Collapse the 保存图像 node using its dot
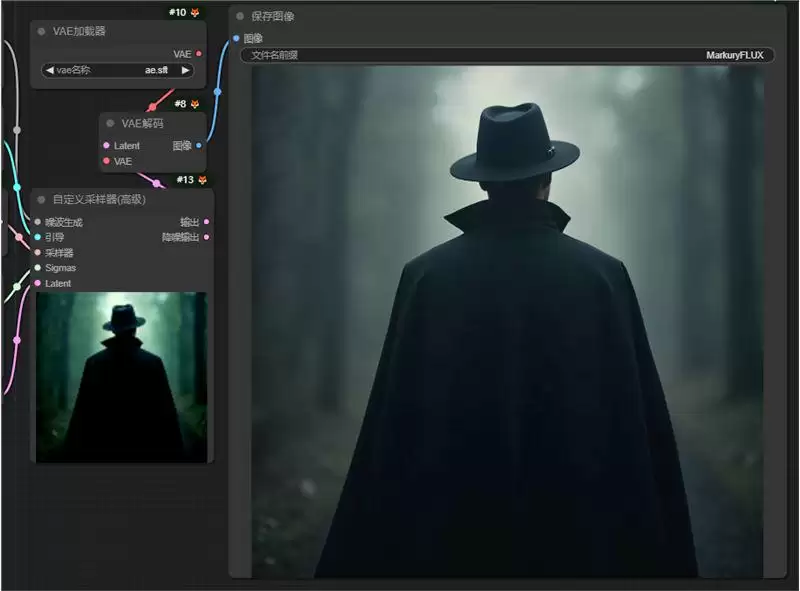 coord(240,16)
